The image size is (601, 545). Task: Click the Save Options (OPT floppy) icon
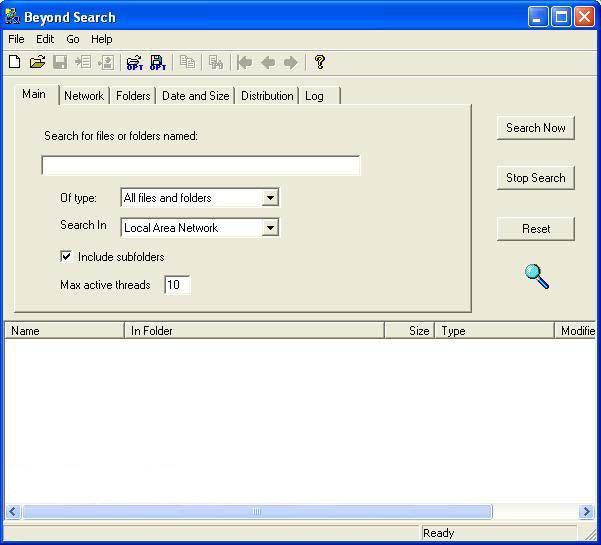pos(158,62)
